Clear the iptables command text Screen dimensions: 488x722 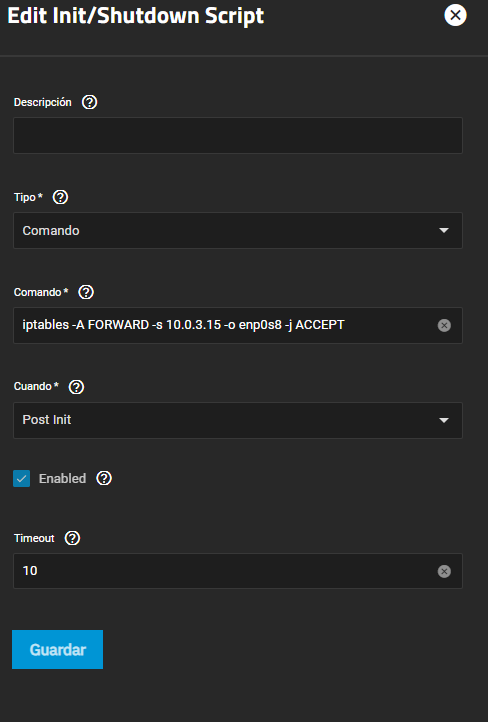click(444, 326)
